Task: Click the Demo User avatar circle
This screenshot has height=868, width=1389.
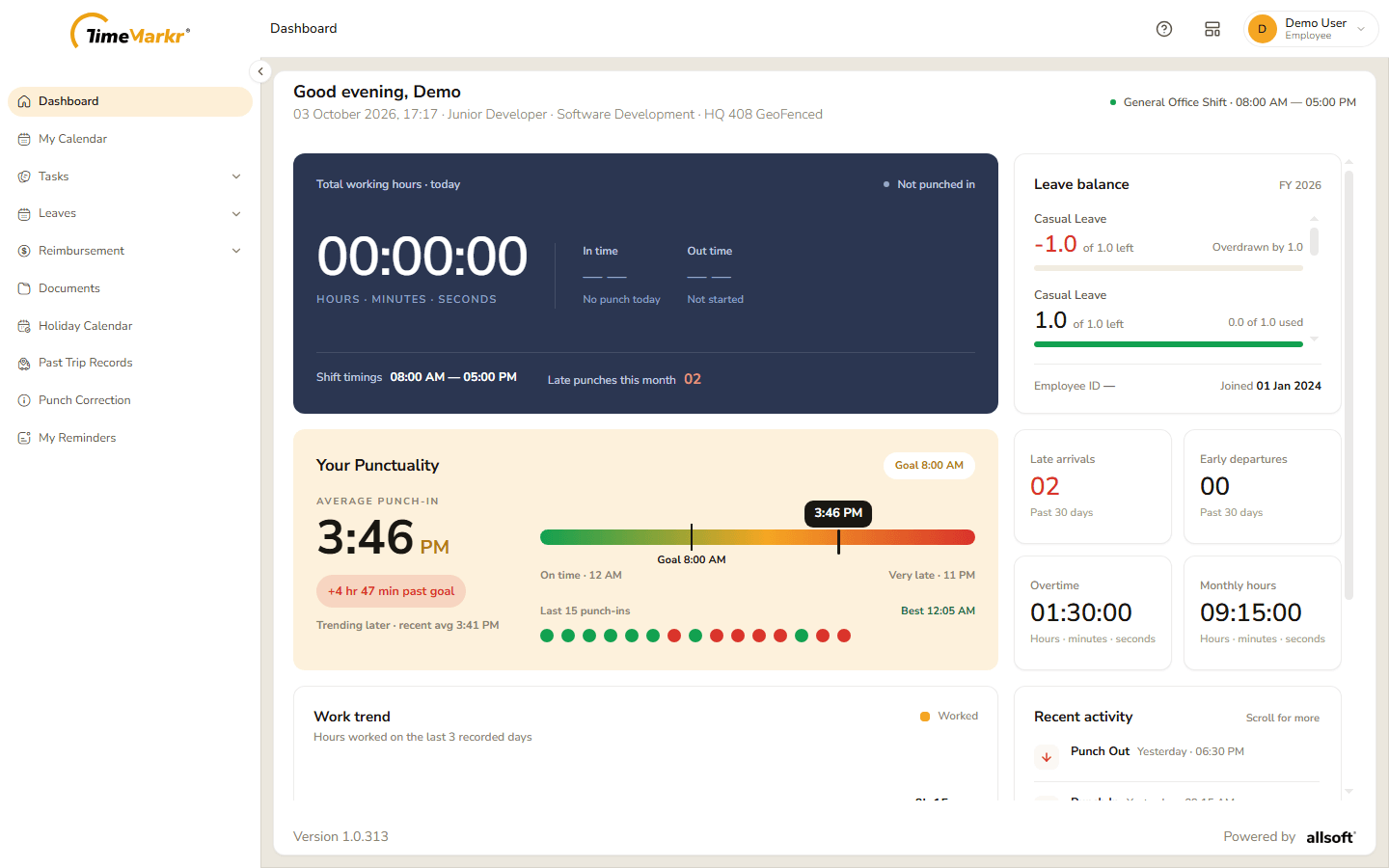Action: click(1262, 29)
